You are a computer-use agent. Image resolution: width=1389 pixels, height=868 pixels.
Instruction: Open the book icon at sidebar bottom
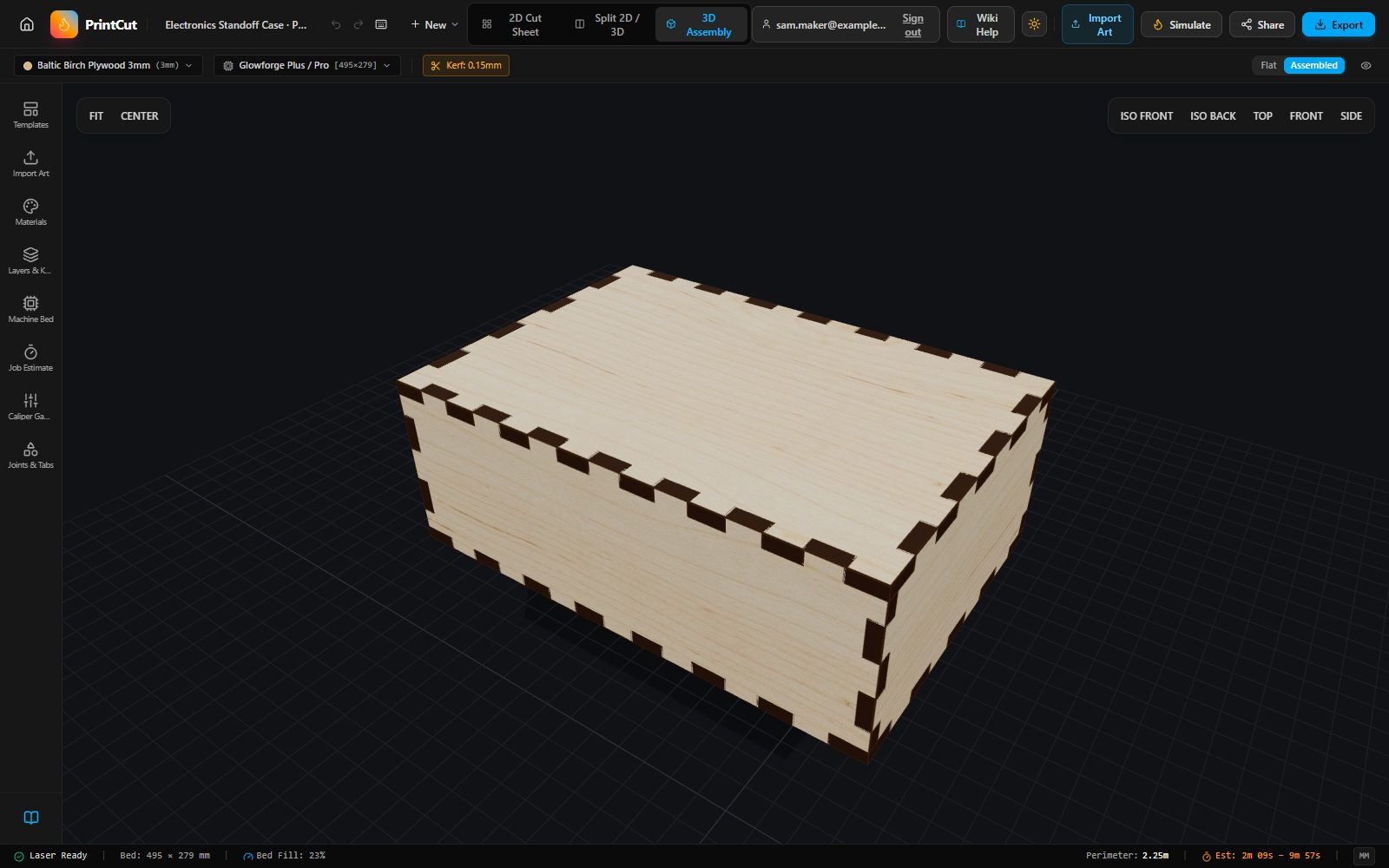pyautogui.click(x=31, y=818)
